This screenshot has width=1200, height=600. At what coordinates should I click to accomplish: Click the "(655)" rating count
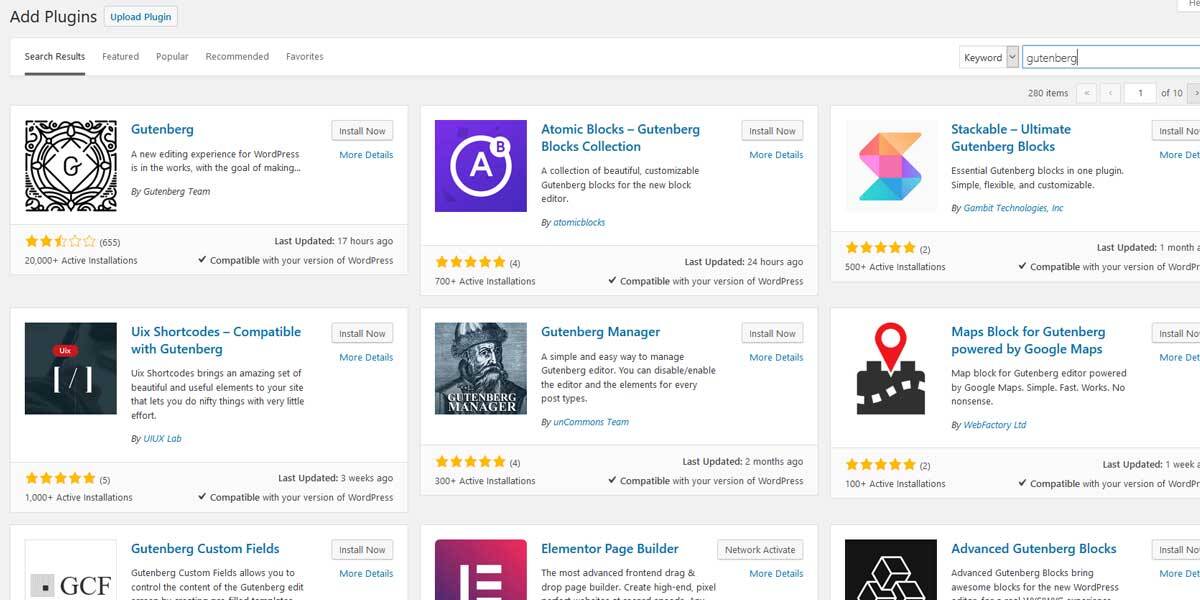pos(110,242)
